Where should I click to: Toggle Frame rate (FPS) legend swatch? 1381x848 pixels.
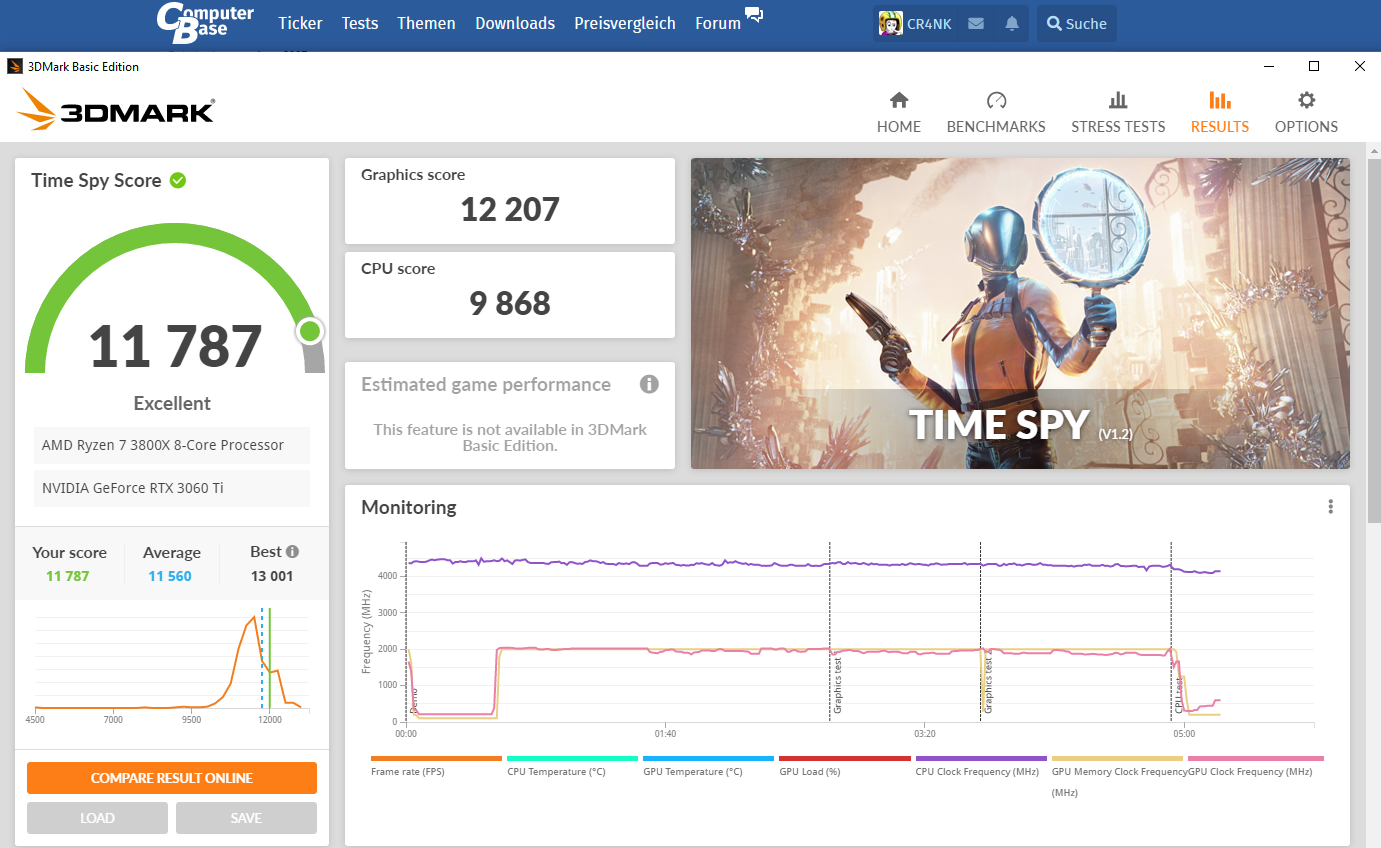436,759
